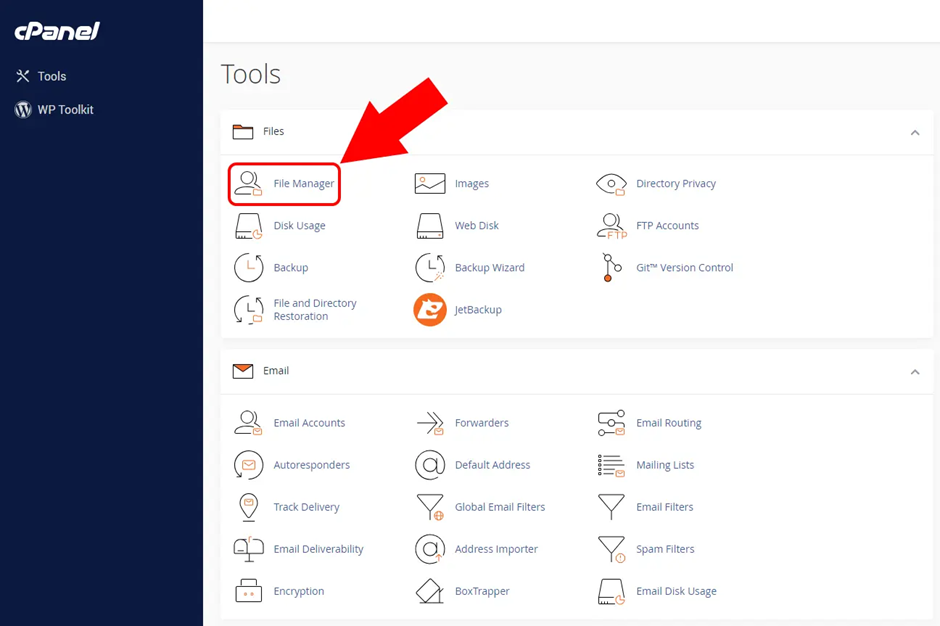Collapse the Email section chevron

915,372
